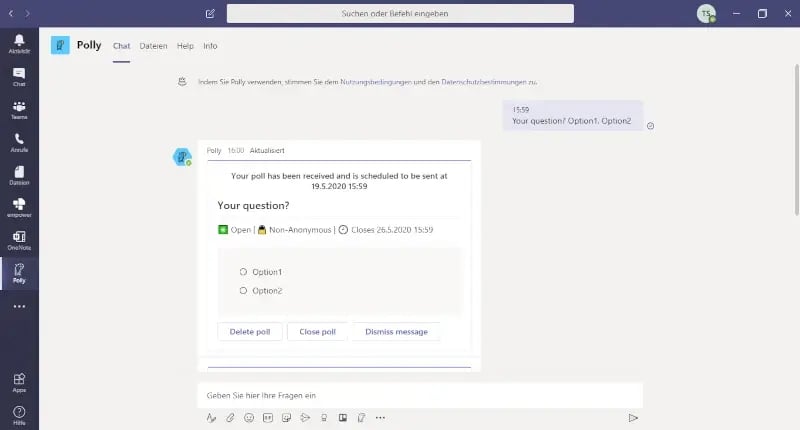The height and width of the screenshot is (430, 800).
Task: Switch to the Dateien tab
Action: [x=154, y=46]
